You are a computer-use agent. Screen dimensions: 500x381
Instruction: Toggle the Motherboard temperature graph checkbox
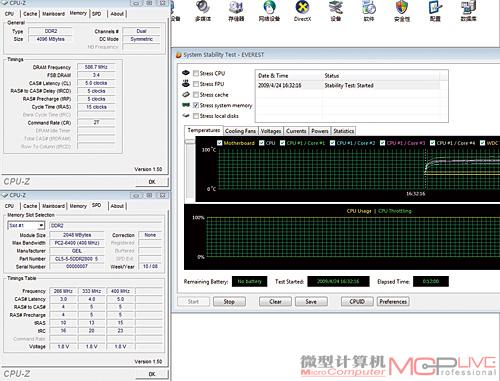pos(219,143)
